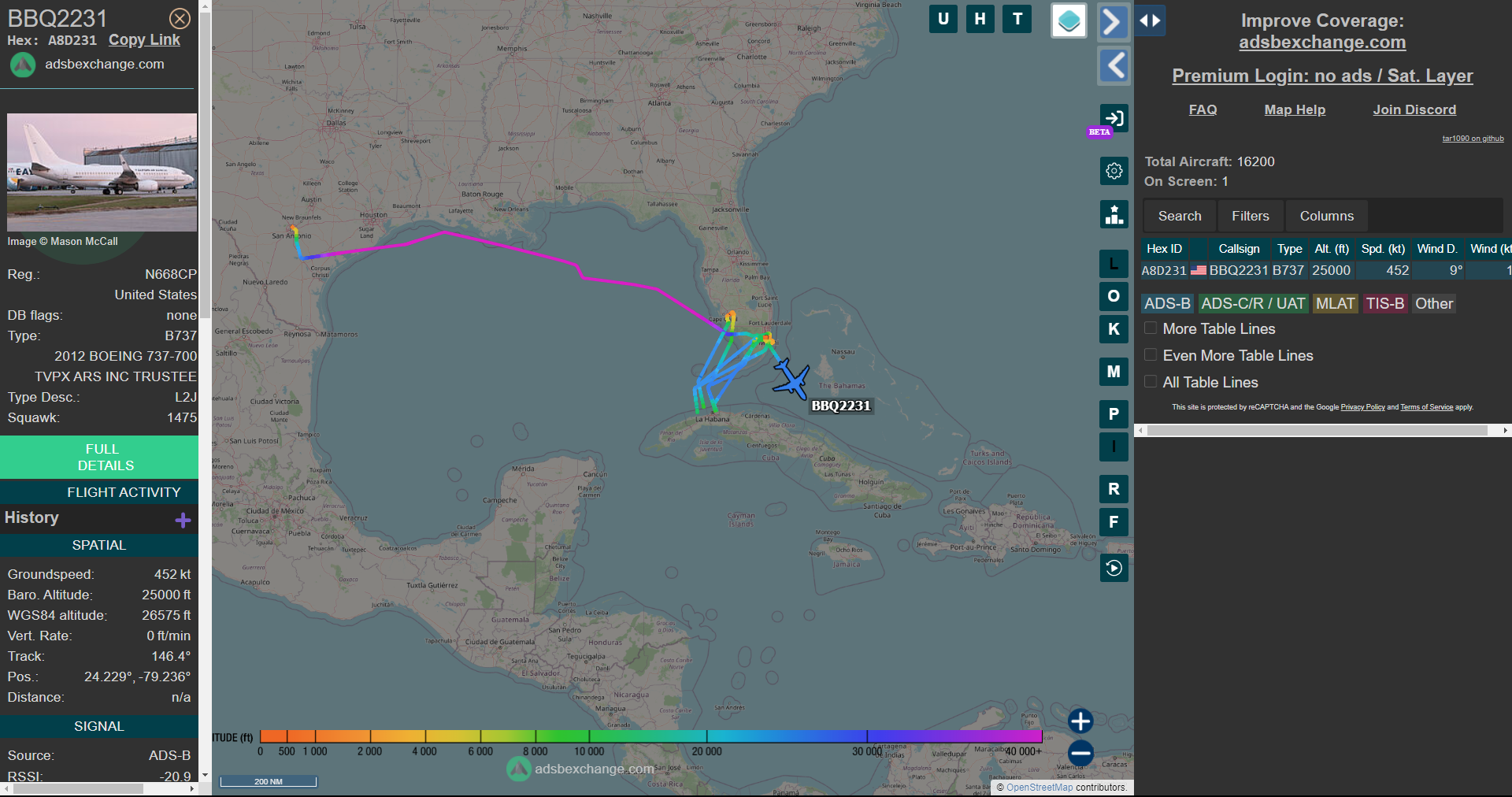
Task: Click BBQ2231 aircraft icon on map
Action: click(x=791, y=380)
